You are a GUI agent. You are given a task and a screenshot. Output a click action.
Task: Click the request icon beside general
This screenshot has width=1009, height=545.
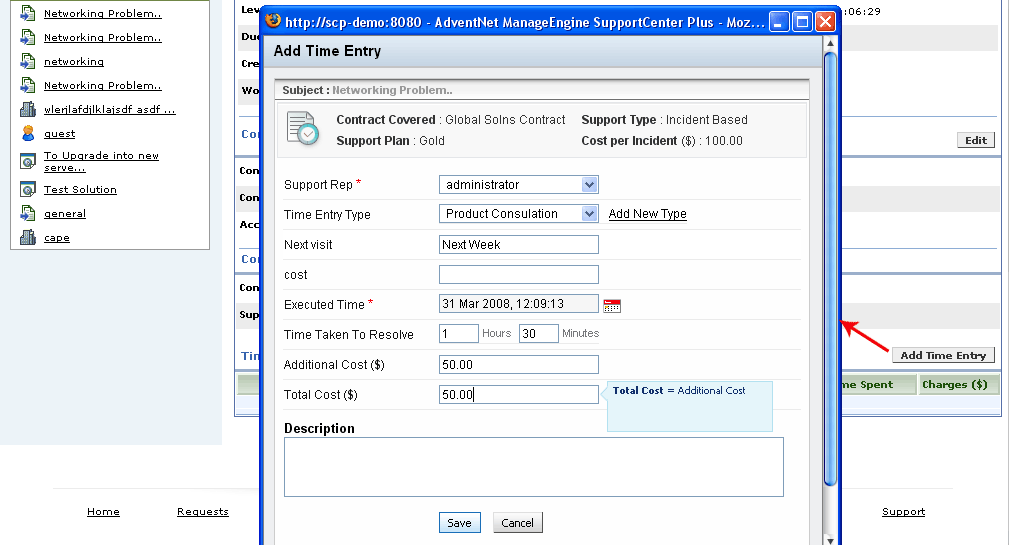pyautogui.click(x=28, y=213)
